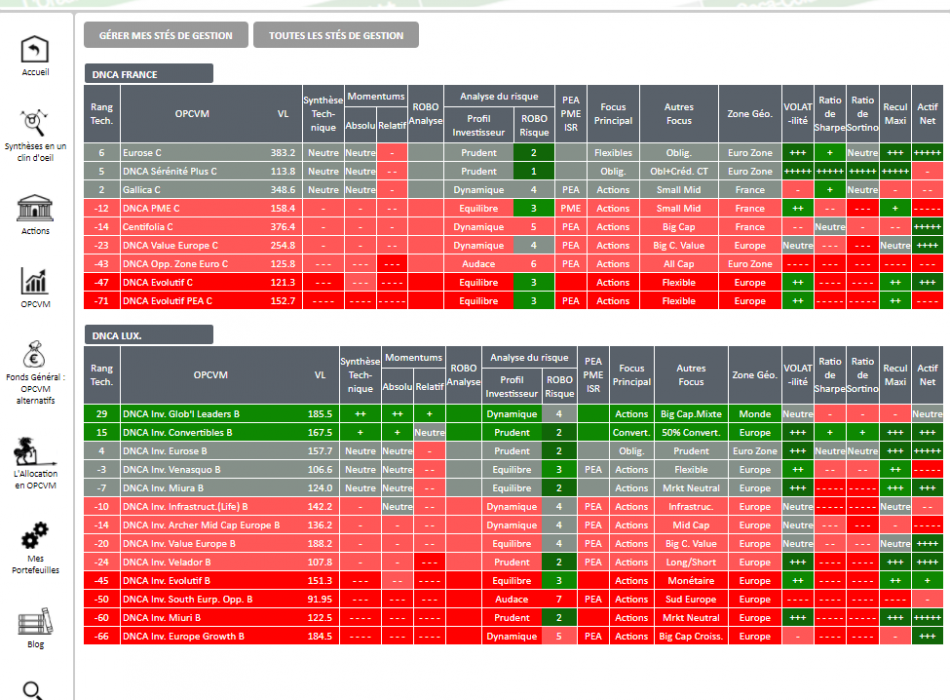Click Monétaire cell for DNCA Inv. Evolutif B
The width and height of the screenshot is (950, 700).
coord(691,581)
